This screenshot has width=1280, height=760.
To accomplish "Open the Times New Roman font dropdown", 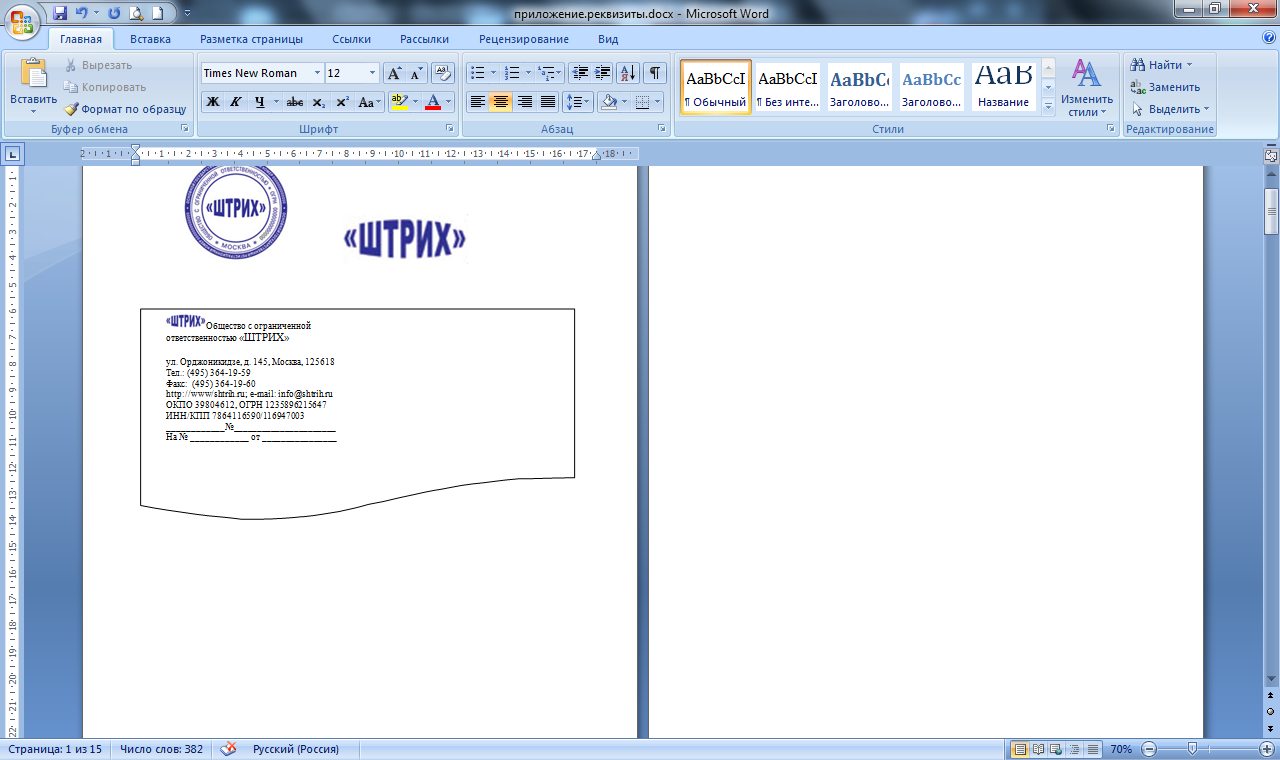I will tap(317, 73).
